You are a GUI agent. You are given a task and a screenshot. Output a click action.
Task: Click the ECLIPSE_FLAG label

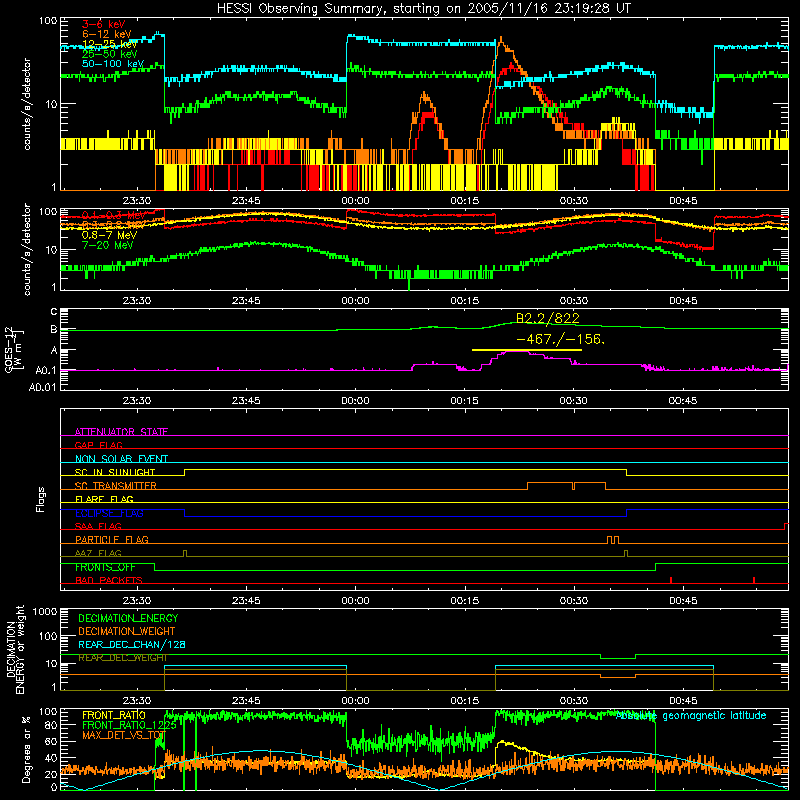tap(109, 513)
